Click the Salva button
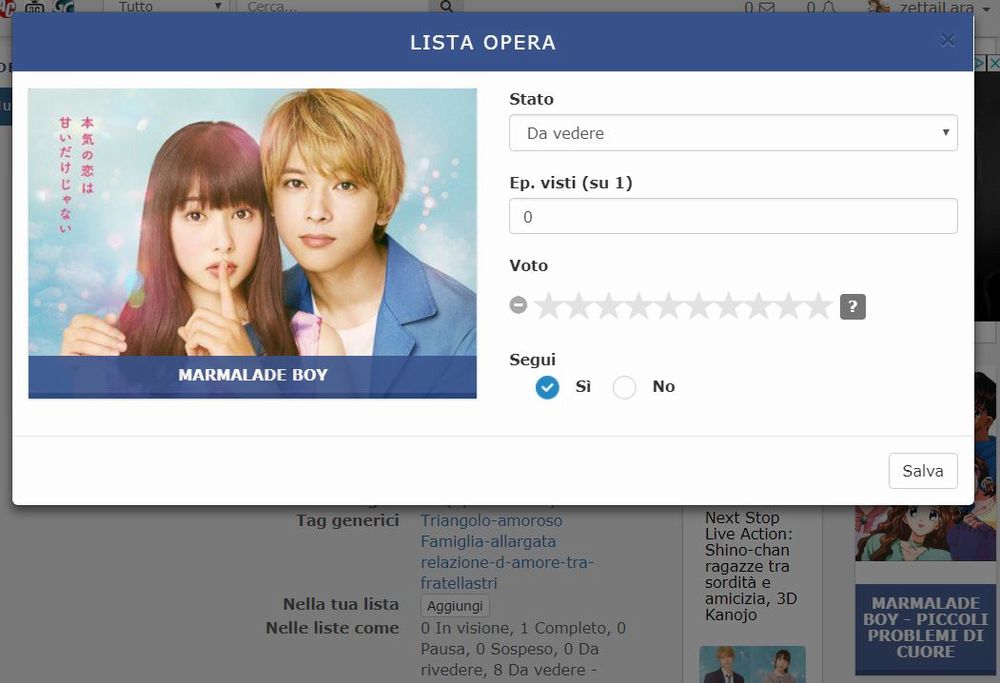 [x=923, y=471]
